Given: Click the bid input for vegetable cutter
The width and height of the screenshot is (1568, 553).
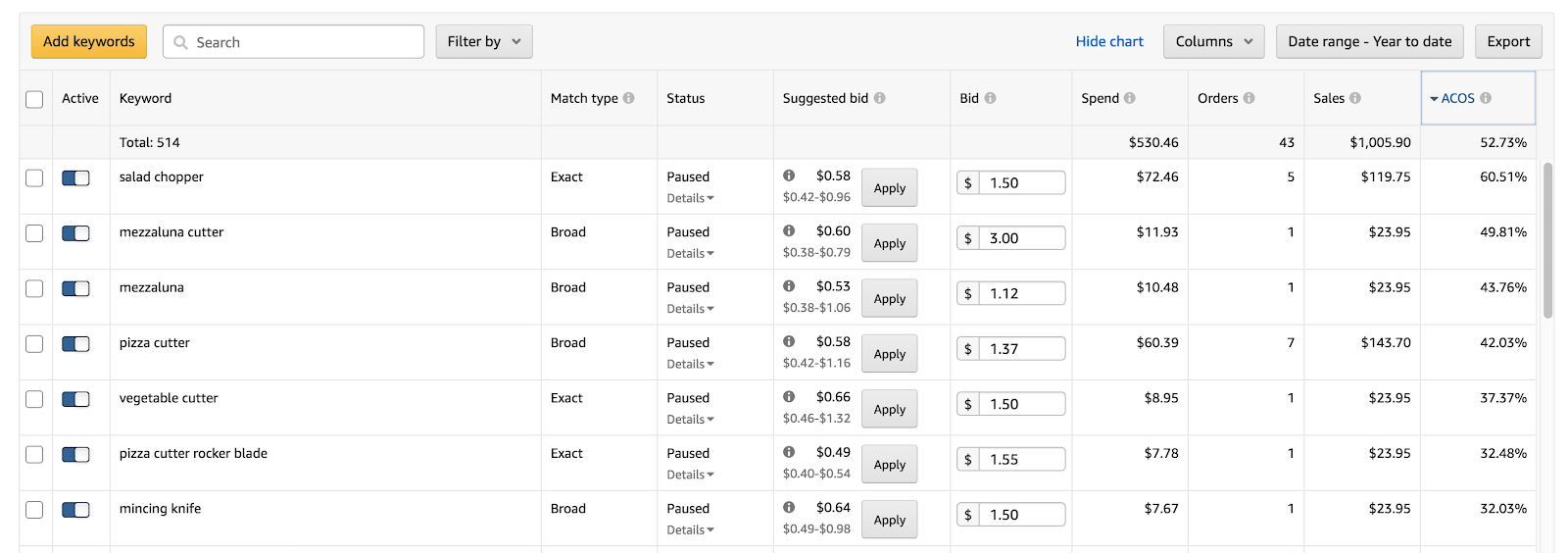Looking at the screenshot, I should [x=1020, y=404].
